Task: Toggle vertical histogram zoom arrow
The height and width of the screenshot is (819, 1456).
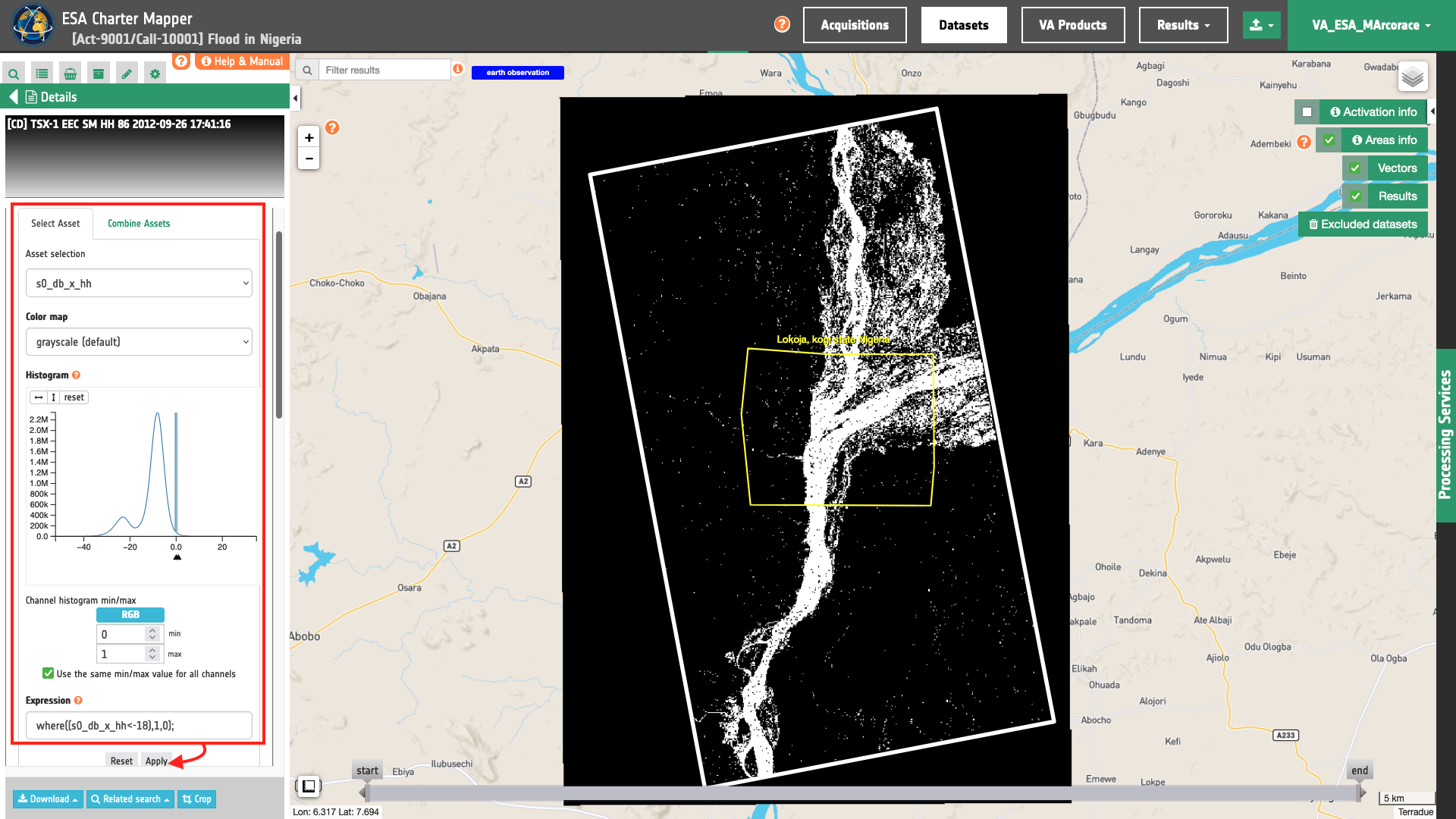Action: [x=53, y=397]
